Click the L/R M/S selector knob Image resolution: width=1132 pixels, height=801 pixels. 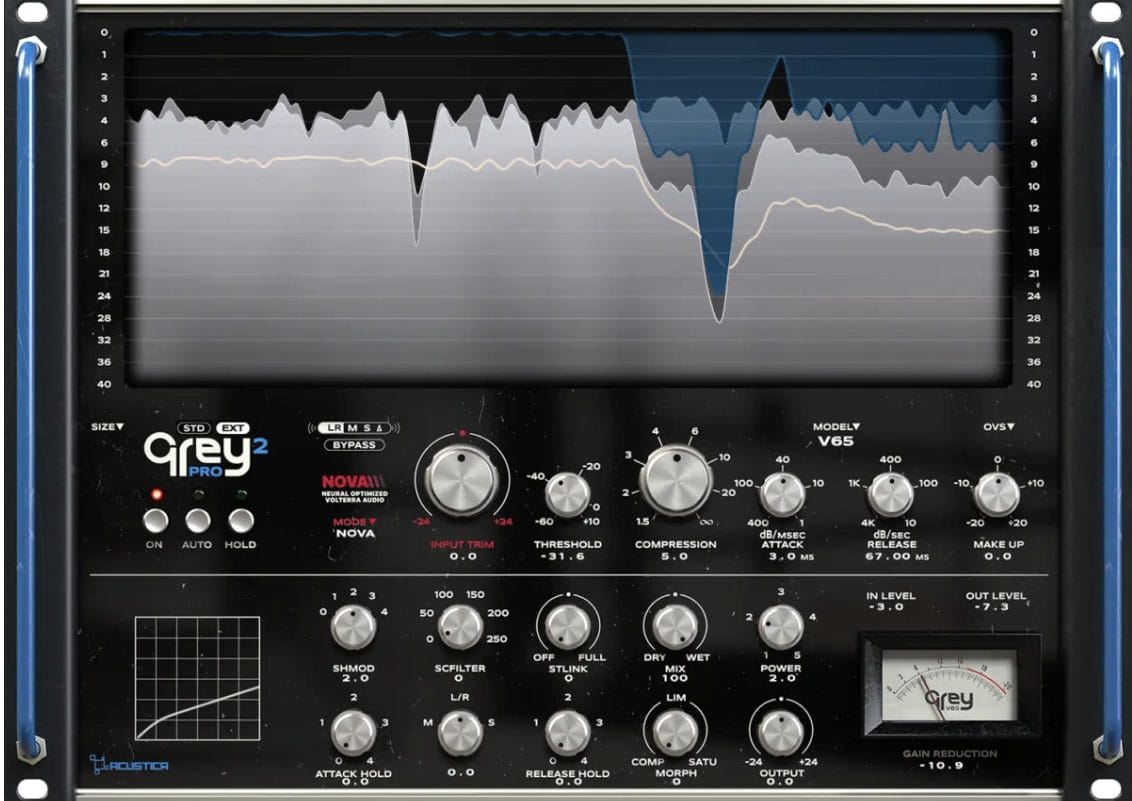(460, 733)
